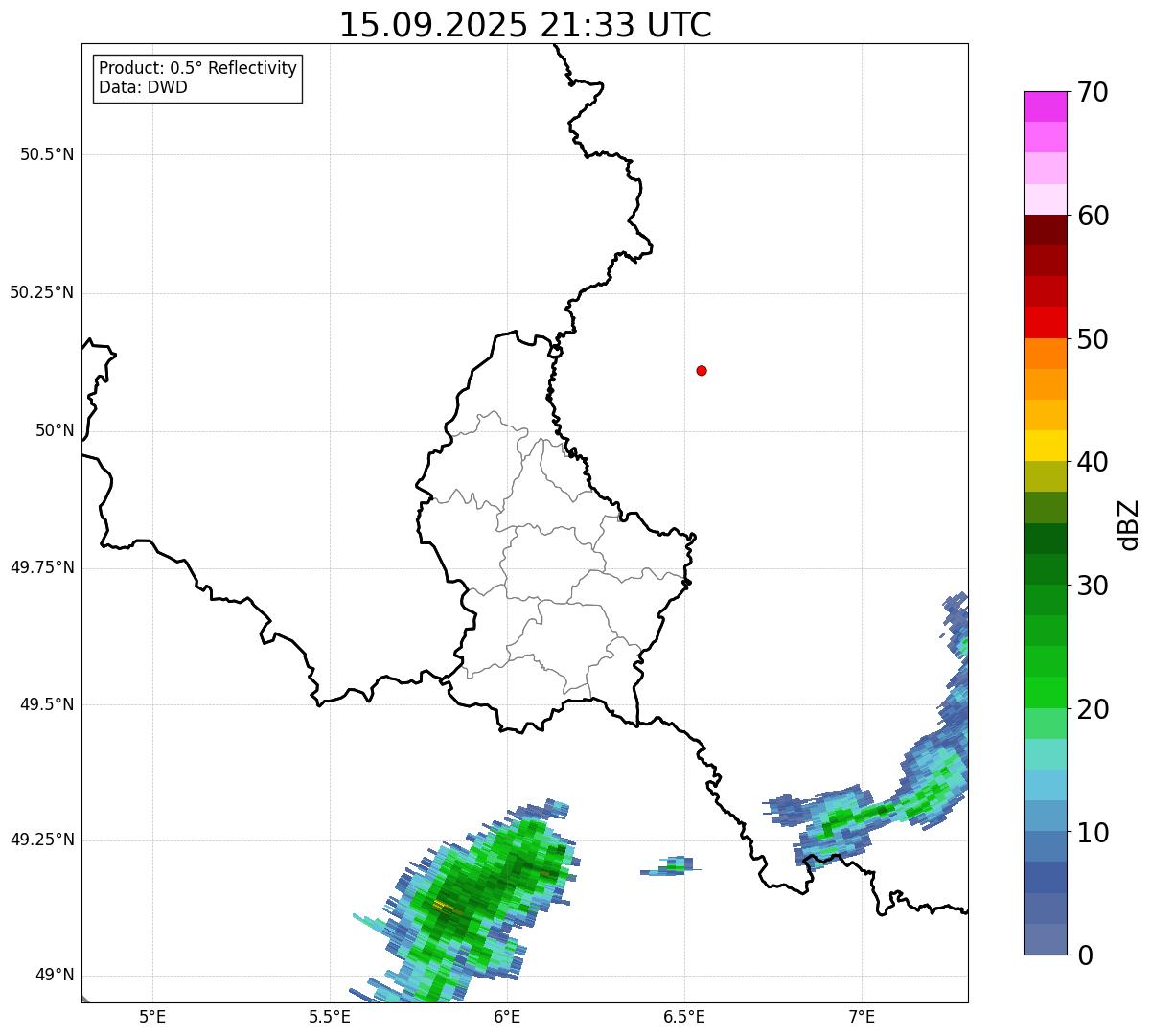Click the product info box at top-left

pos(197,78)
